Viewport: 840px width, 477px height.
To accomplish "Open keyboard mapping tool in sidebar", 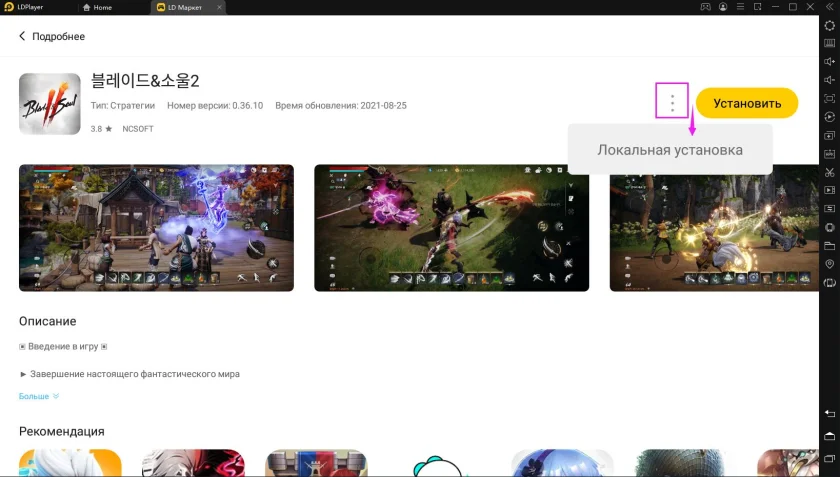I will point(829,43).
